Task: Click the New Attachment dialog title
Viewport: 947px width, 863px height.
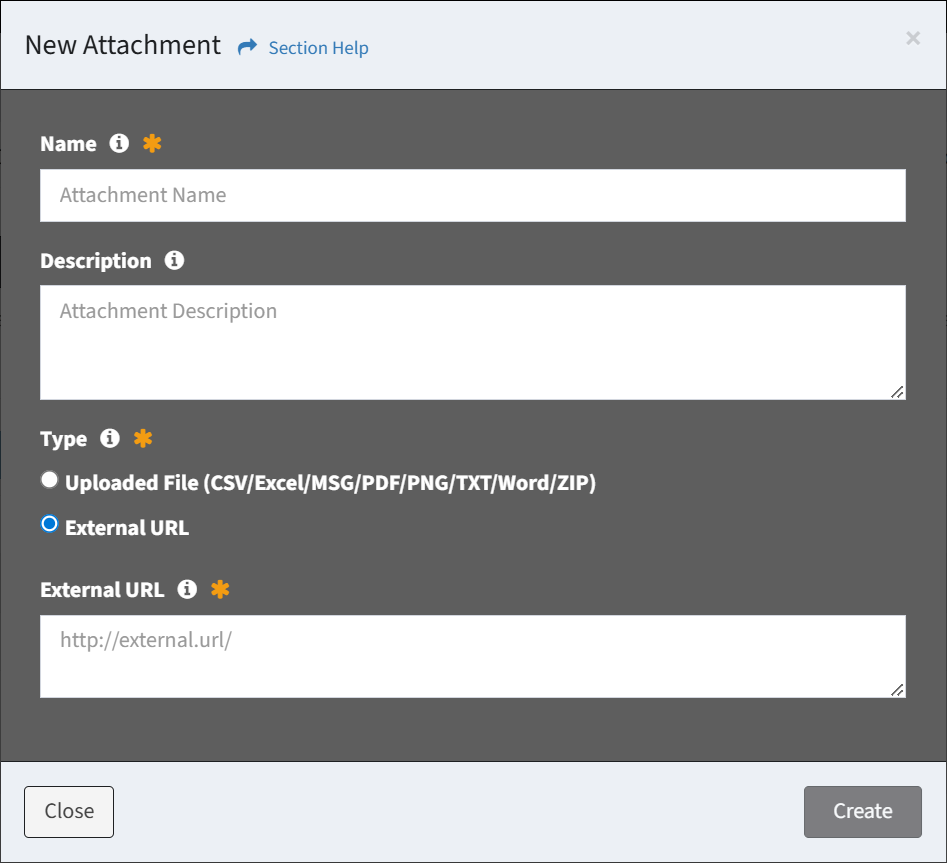Action: [x=123, y=45]
